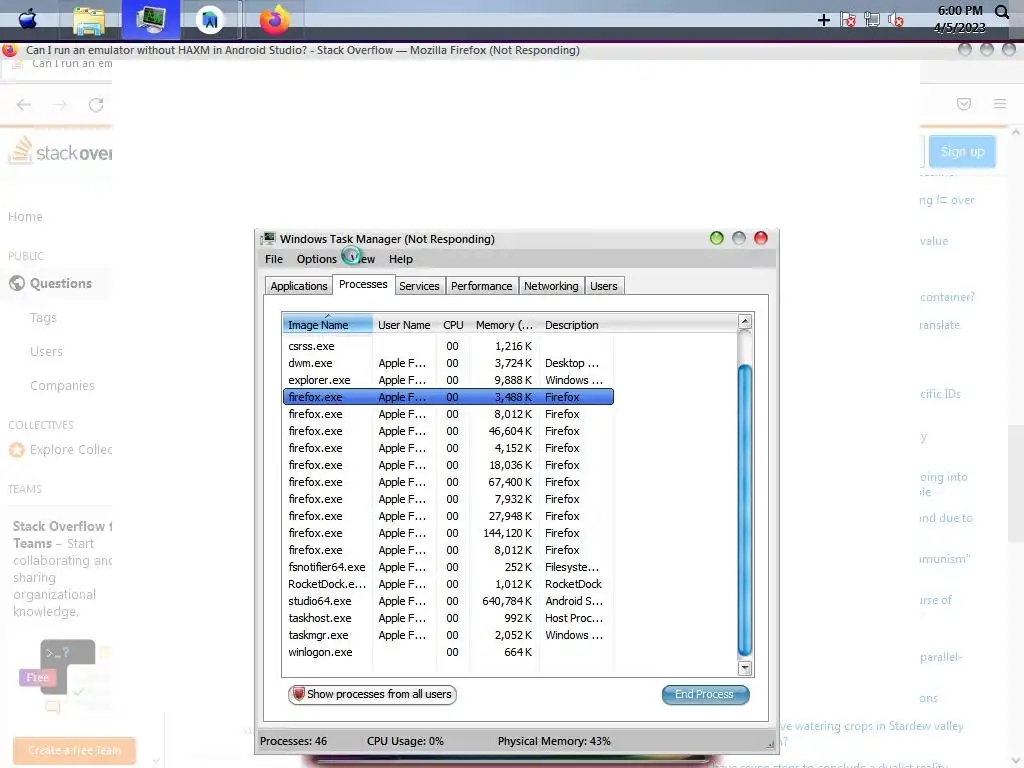
Task: Switch to the Networking tab
Action: [551, 286]
